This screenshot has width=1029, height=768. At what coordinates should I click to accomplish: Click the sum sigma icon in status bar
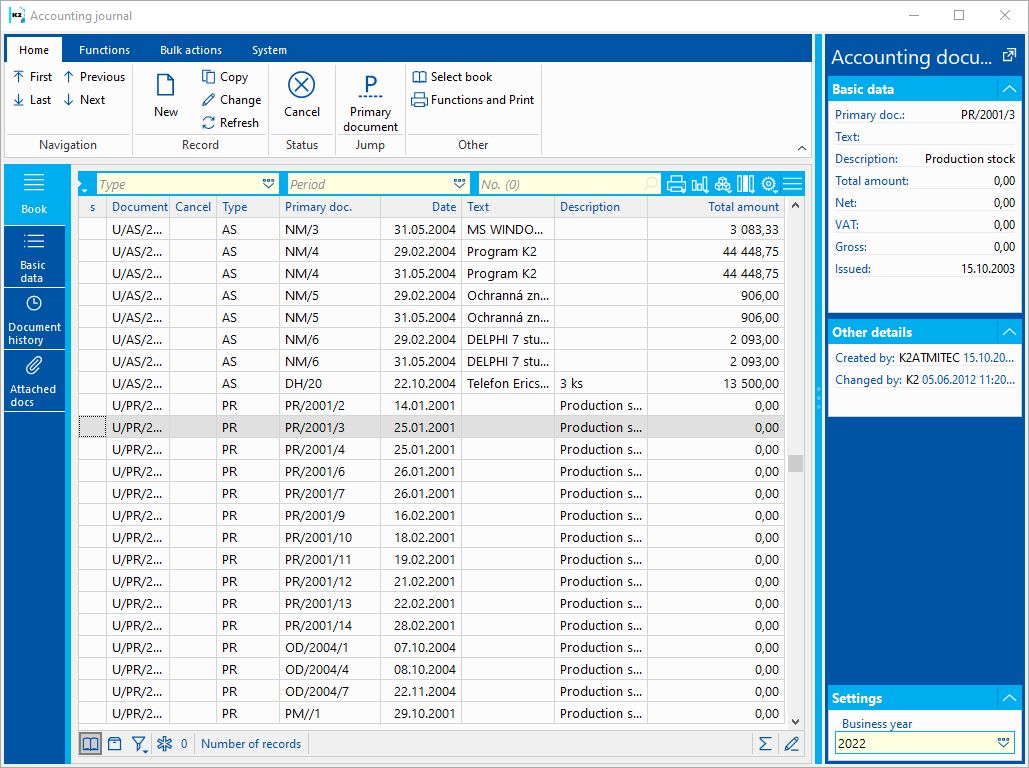(x=765, y=744)
